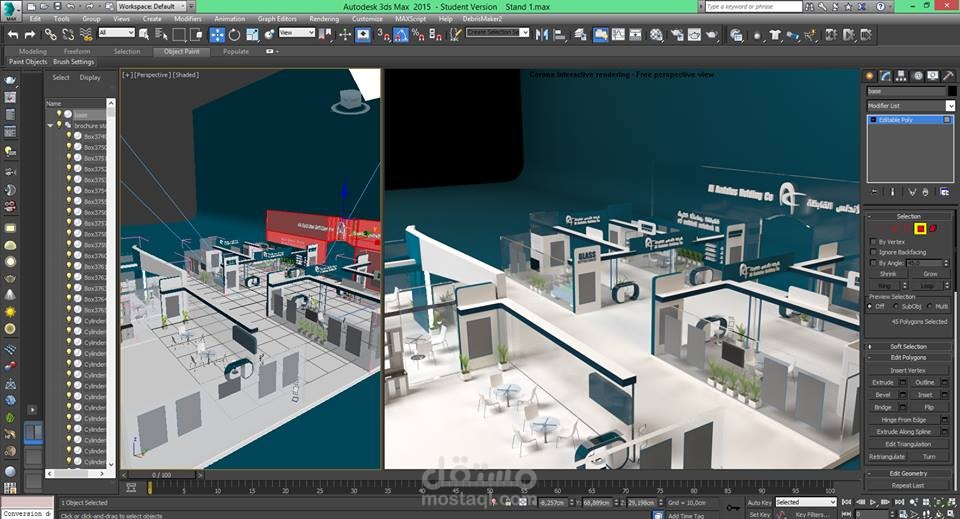Image resolution: width=960 pixels, height=519 pixels.
Task: Click the Undo arrow in main toolbar
Action: 14,34
